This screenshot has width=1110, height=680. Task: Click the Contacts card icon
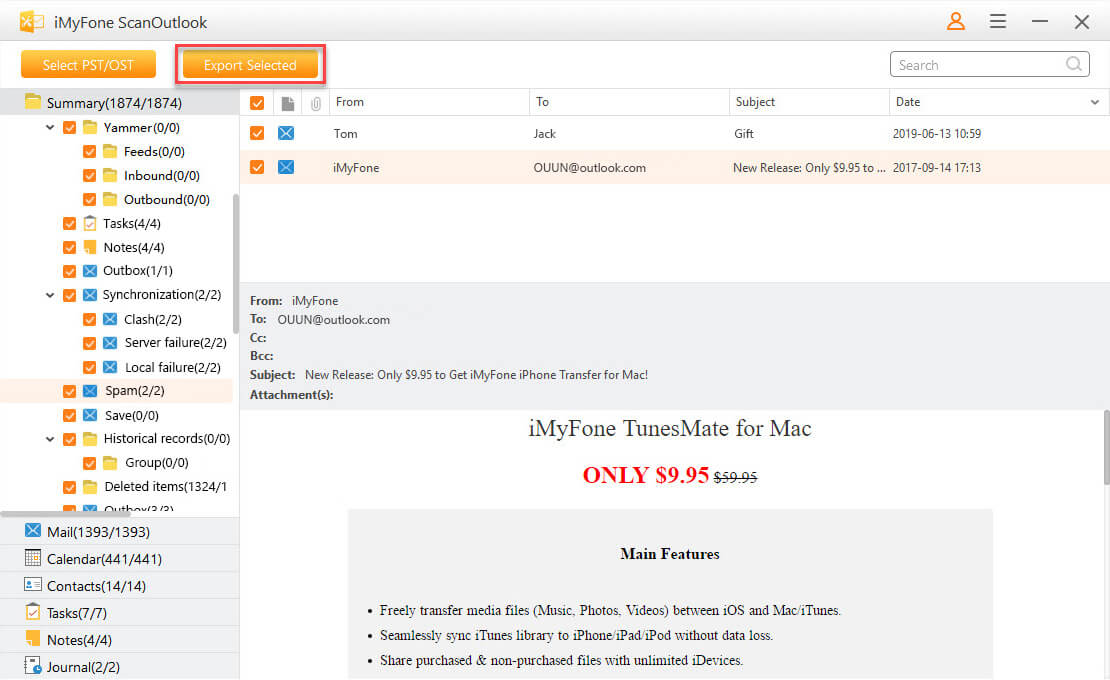[33, 585]
